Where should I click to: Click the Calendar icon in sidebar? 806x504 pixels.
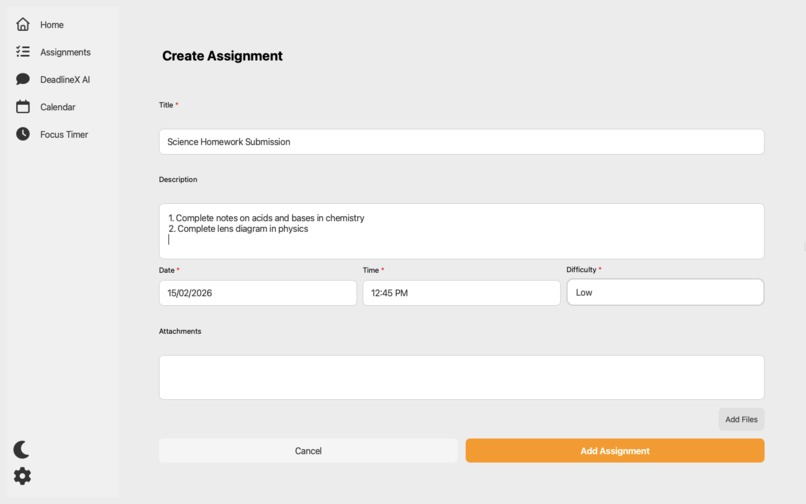pyautogui.click(x=23, y=106)
